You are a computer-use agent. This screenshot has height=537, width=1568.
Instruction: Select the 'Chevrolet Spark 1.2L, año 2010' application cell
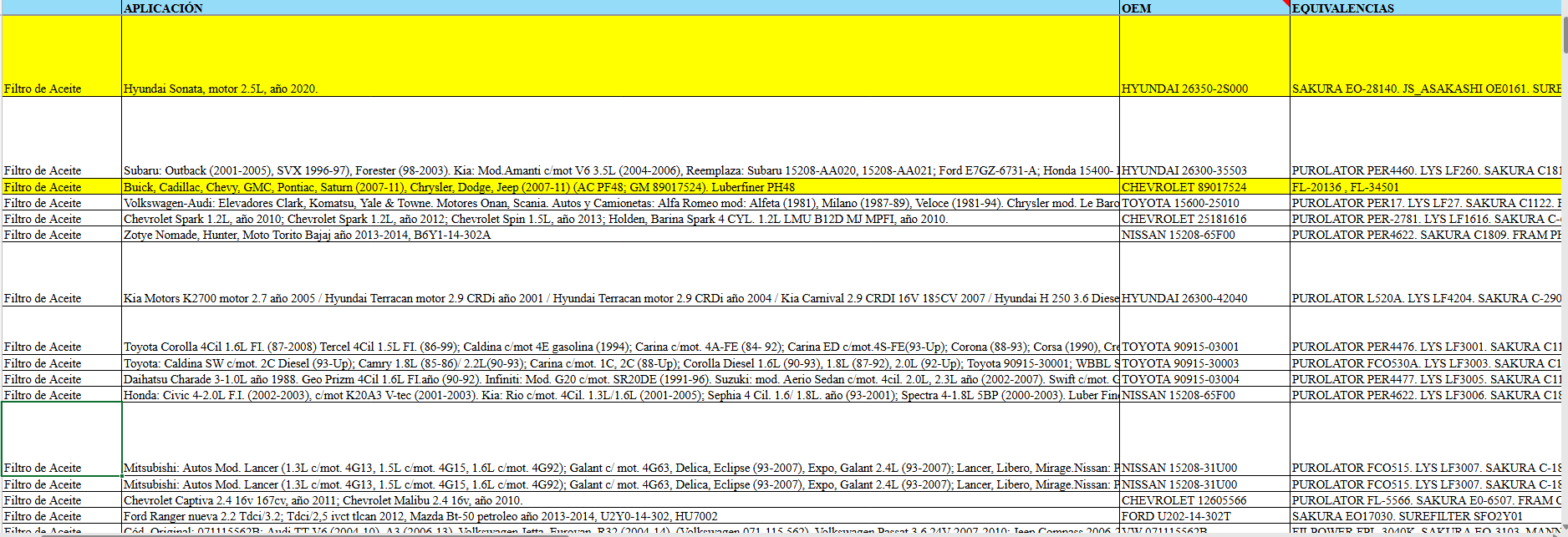(x=620, y=219)
